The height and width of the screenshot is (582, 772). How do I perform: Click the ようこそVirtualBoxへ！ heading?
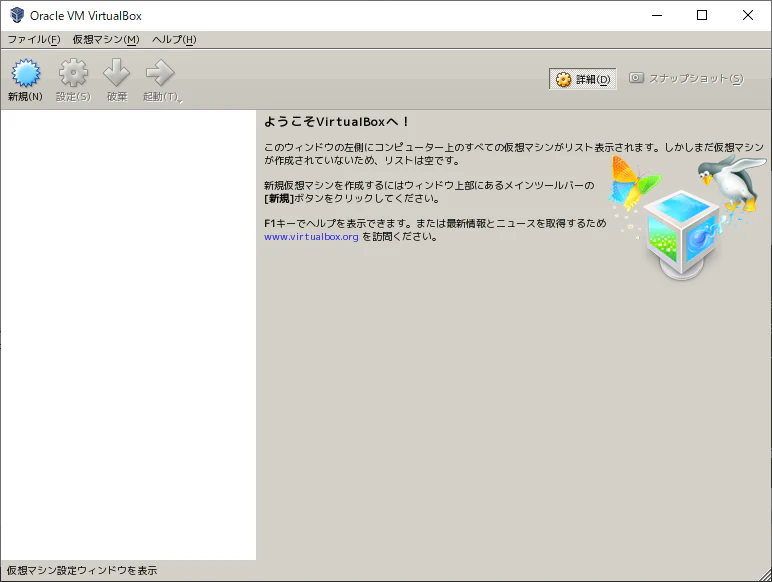point(336,122)
